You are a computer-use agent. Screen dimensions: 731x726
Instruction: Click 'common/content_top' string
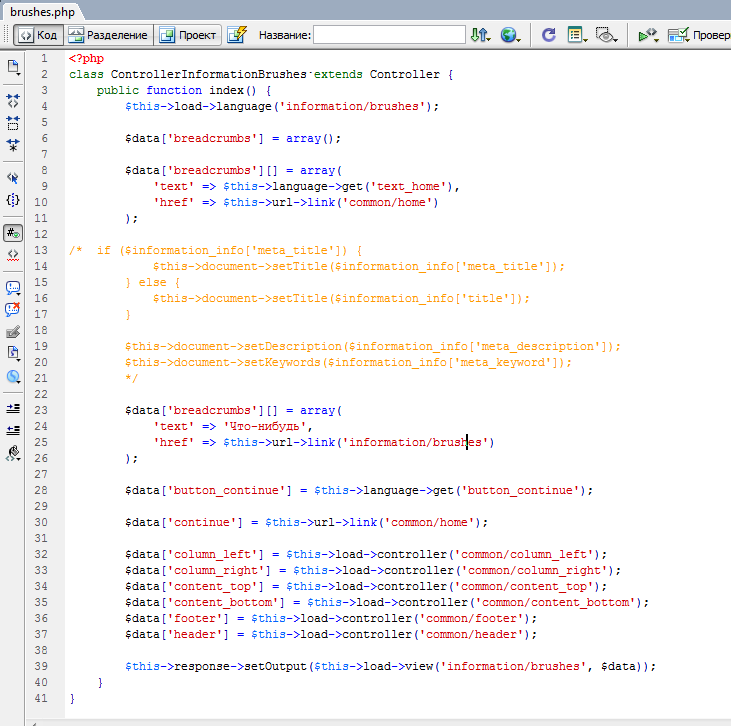524,586
